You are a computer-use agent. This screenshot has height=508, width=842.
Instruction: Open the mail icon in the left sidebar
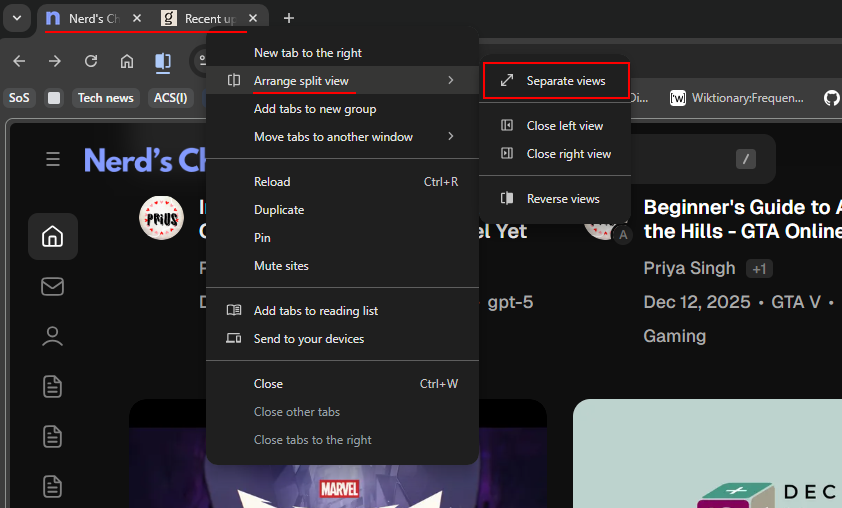52,287
